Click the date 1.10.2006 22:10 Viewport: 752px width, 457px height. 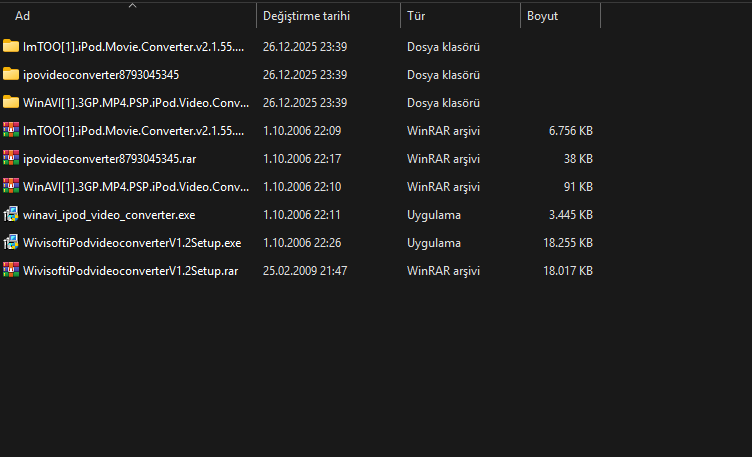point(302,187)
